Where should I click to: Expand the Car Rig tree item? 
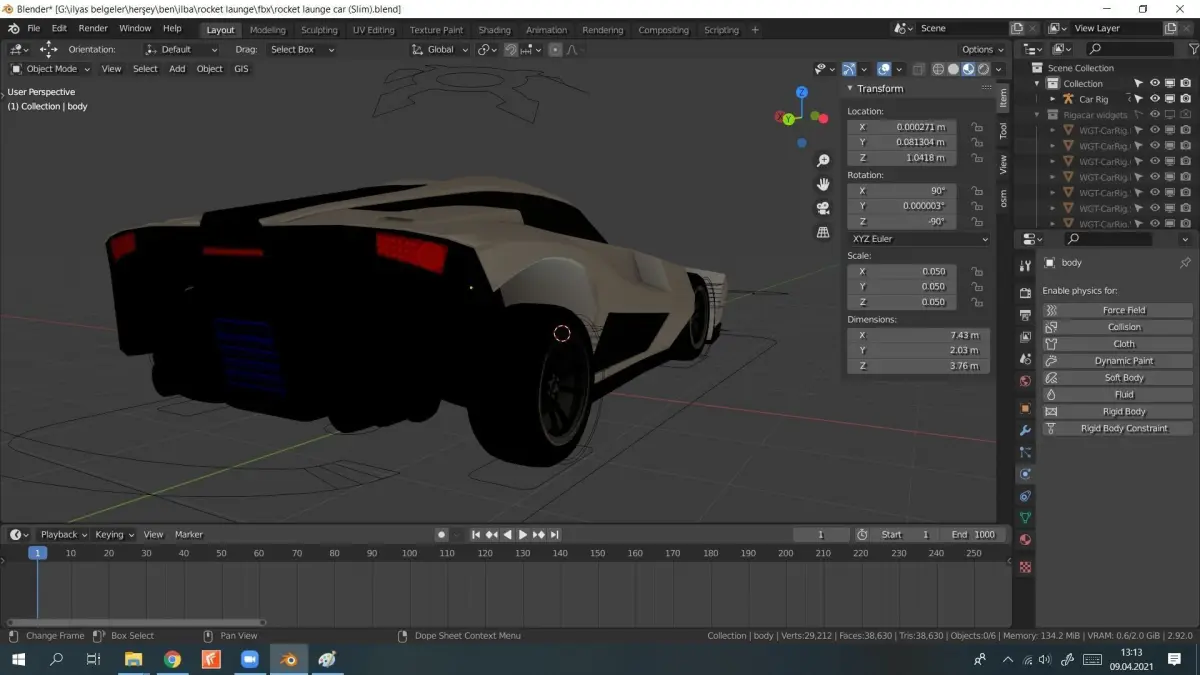(x=1052, y=99)
